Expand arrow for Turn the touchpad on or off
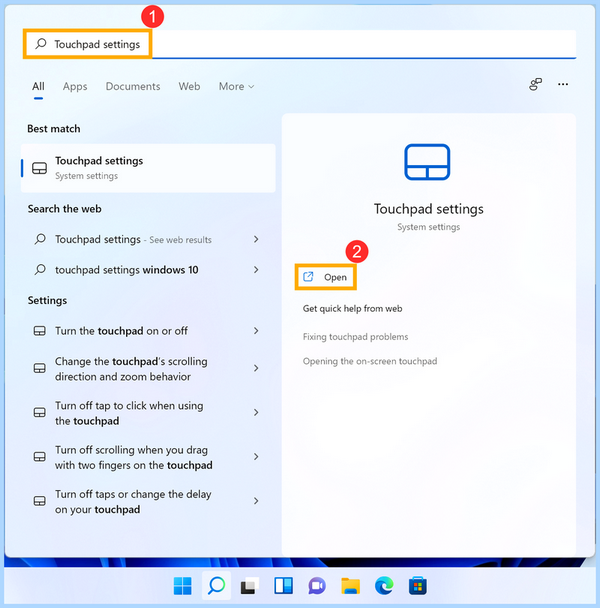This screenshot has height=608, width=600. coord(256,331)
